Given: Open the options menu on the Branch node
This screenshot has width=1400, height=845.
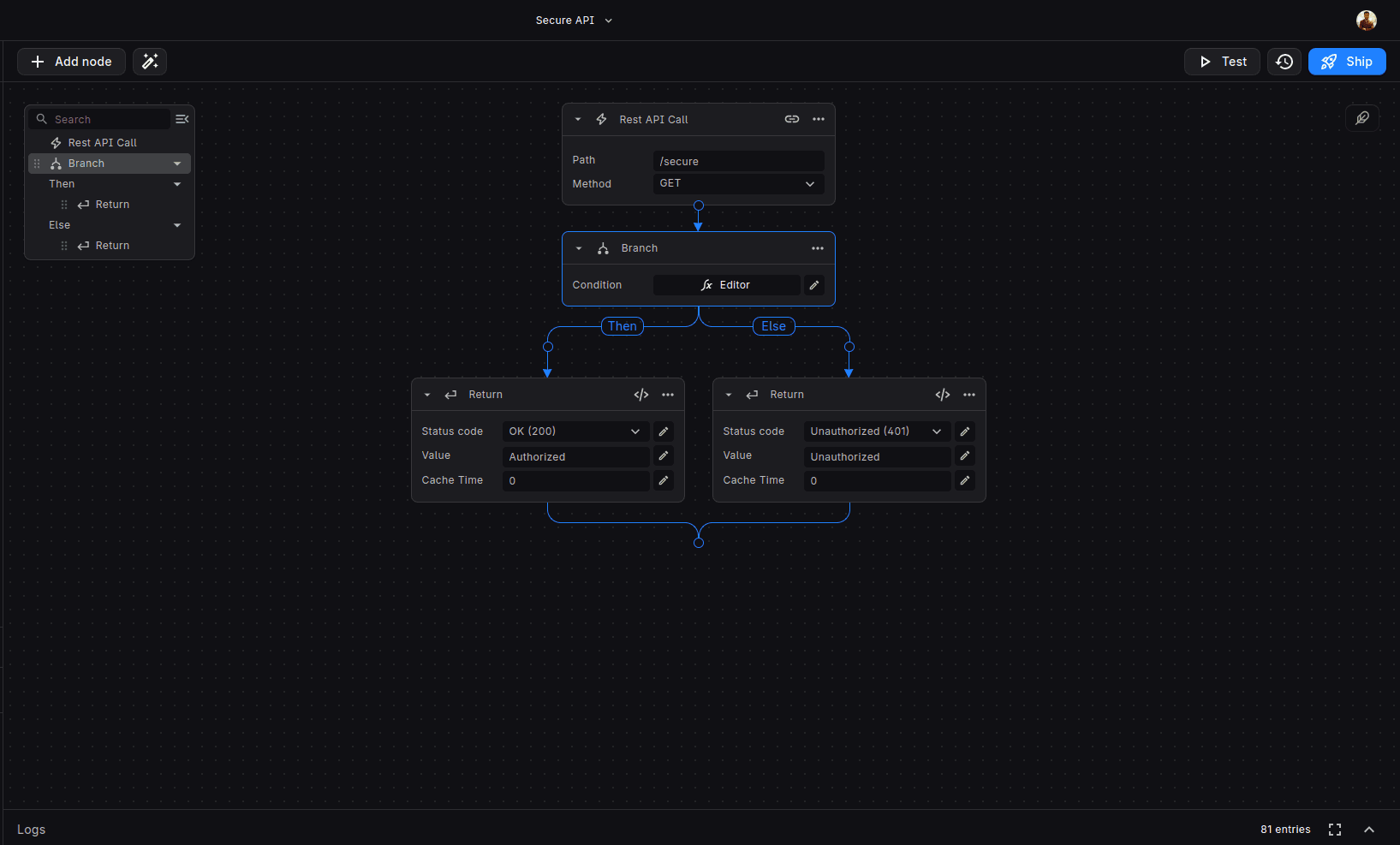Looking at the screenshot, I should [818, 247].
